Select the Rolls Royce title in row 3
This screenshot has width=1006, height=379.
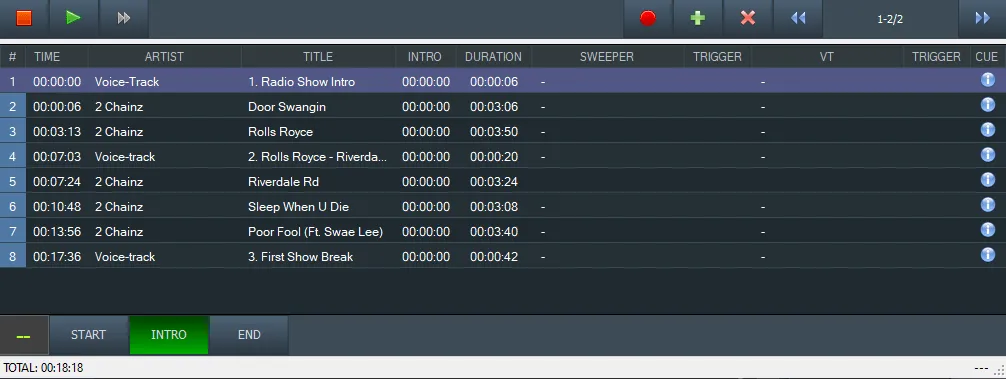[x=280, y=132]
